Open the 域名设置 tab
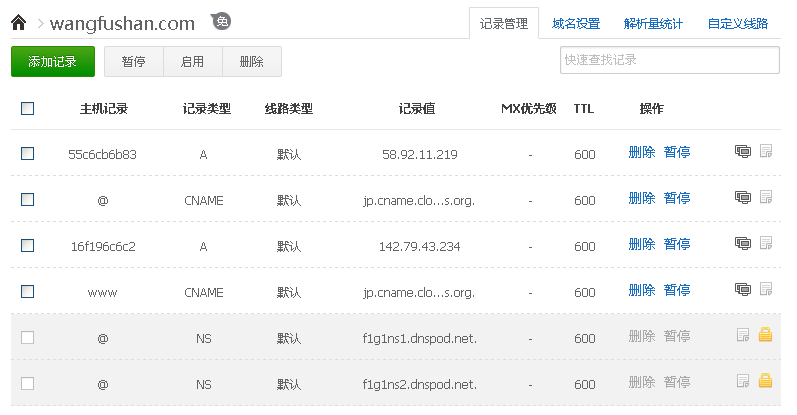Viewport: 797px width, 415px height. click(576, 24)
